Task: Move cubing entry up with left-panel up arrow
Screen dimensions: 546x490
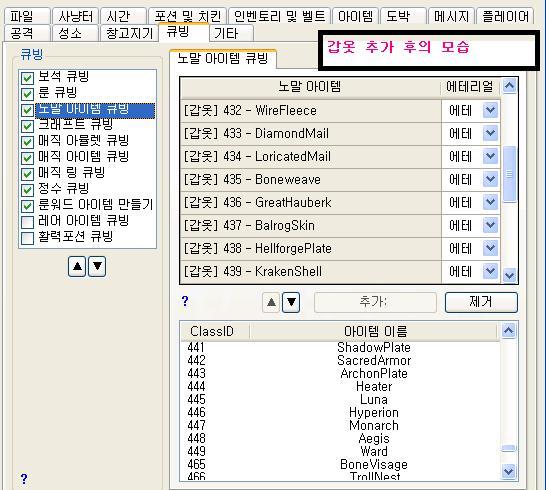Action: click(x=77, y=267)
